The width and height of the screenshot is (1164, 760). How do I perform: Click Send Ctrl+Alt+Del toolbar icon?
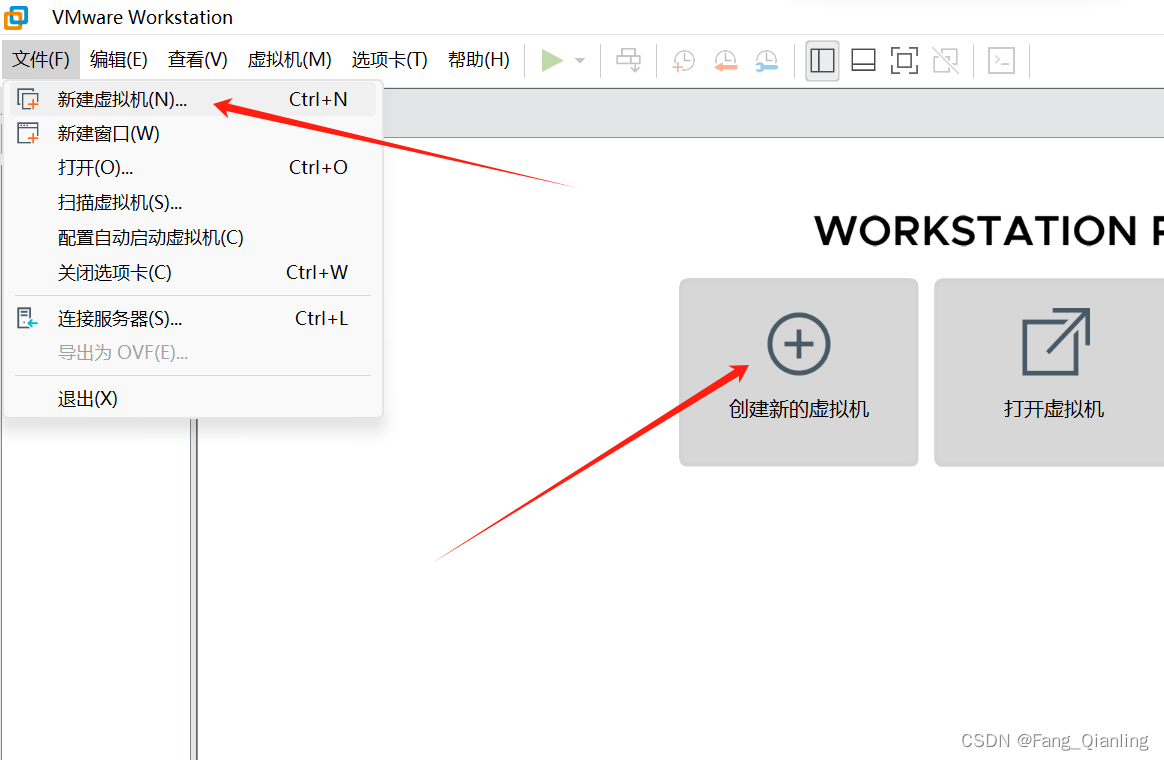click(x=629, y=60)
